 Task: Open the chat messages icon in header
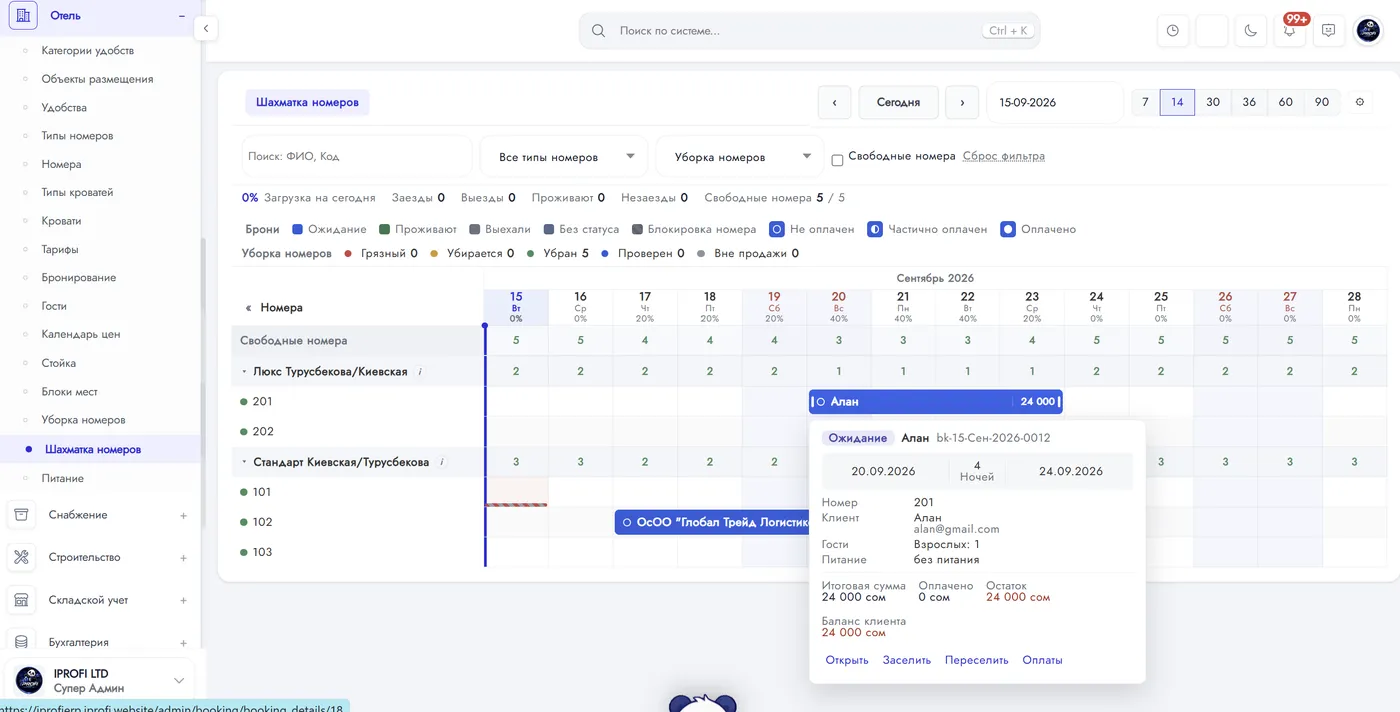pyautogui.click(x=1328, y=31)
